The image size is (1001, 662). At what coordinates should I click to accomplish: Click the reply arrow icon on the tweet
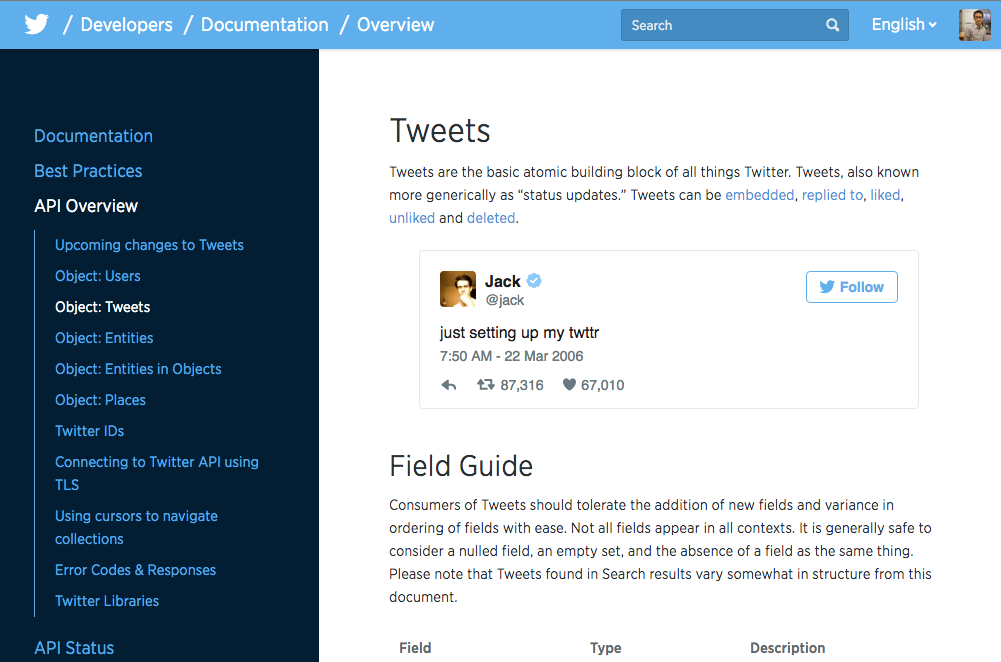(x=449, y=385)
